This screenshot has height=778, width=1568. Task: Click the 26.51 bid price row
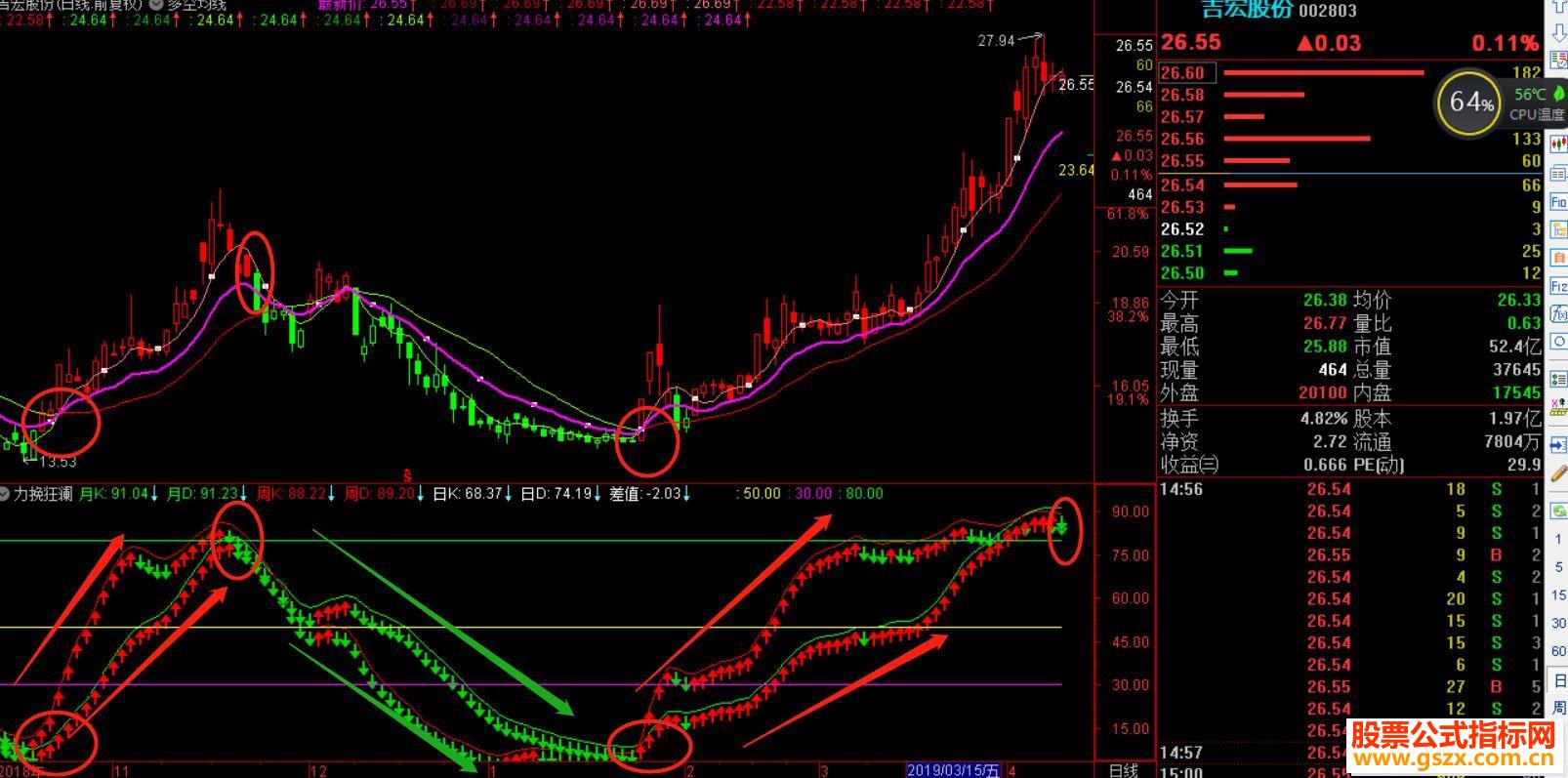pos(1350,251)
